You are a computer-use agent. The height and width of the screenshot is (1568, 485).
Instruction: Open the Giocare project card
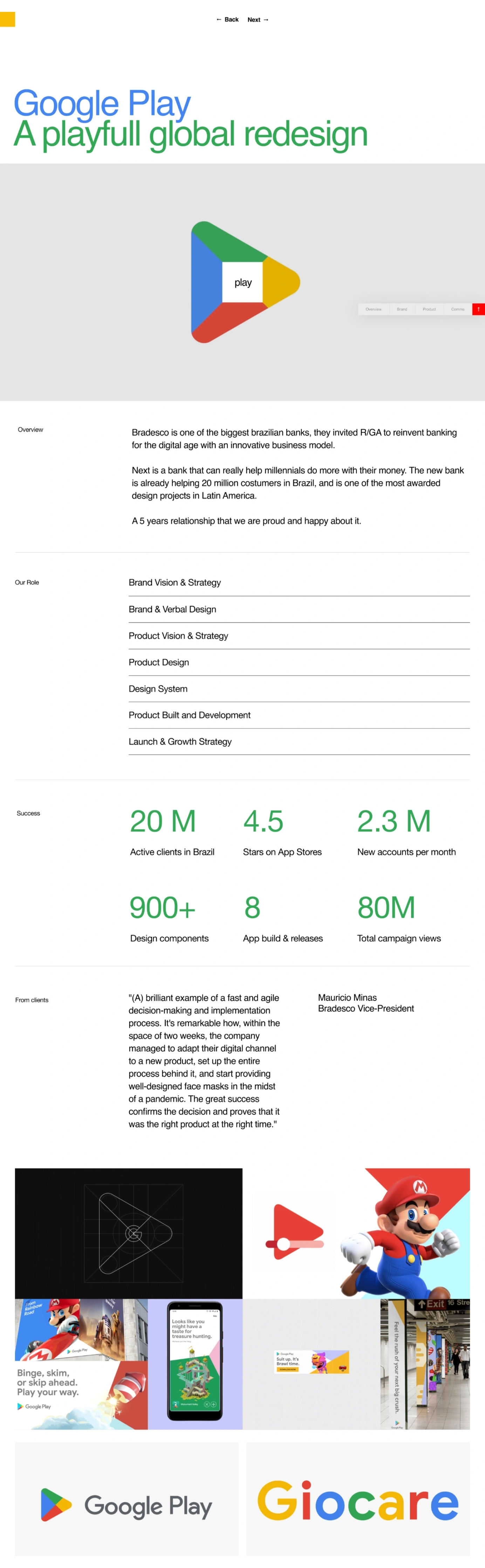(x=358, y=1499)
